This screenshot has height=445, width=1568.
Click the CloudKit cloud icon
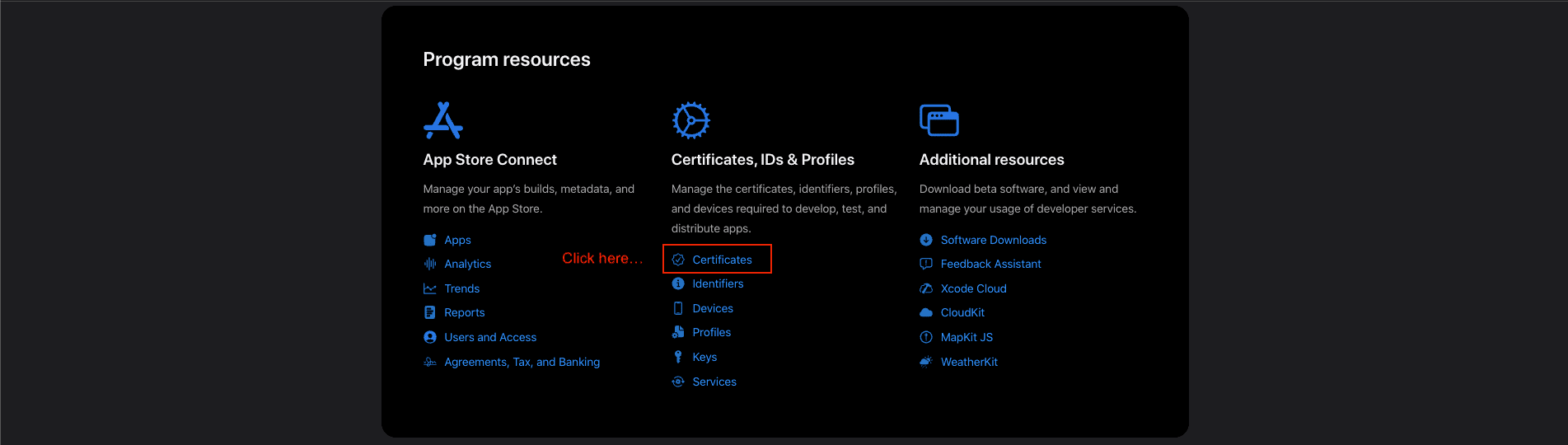[x=926, y=312]
